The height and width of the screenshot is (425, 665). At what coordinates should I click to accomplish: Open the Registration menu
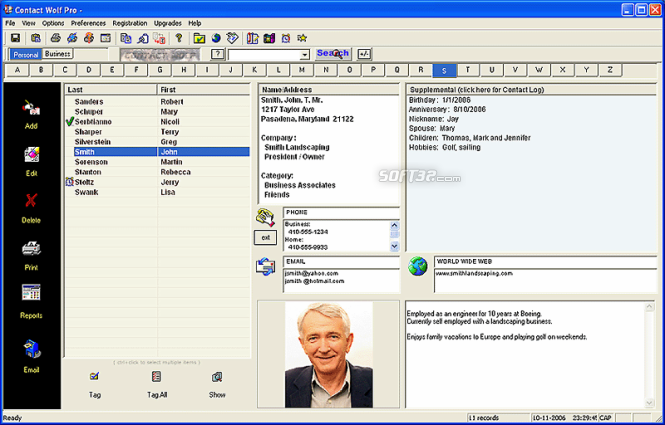pyautogui.click(x=130, y=23)
